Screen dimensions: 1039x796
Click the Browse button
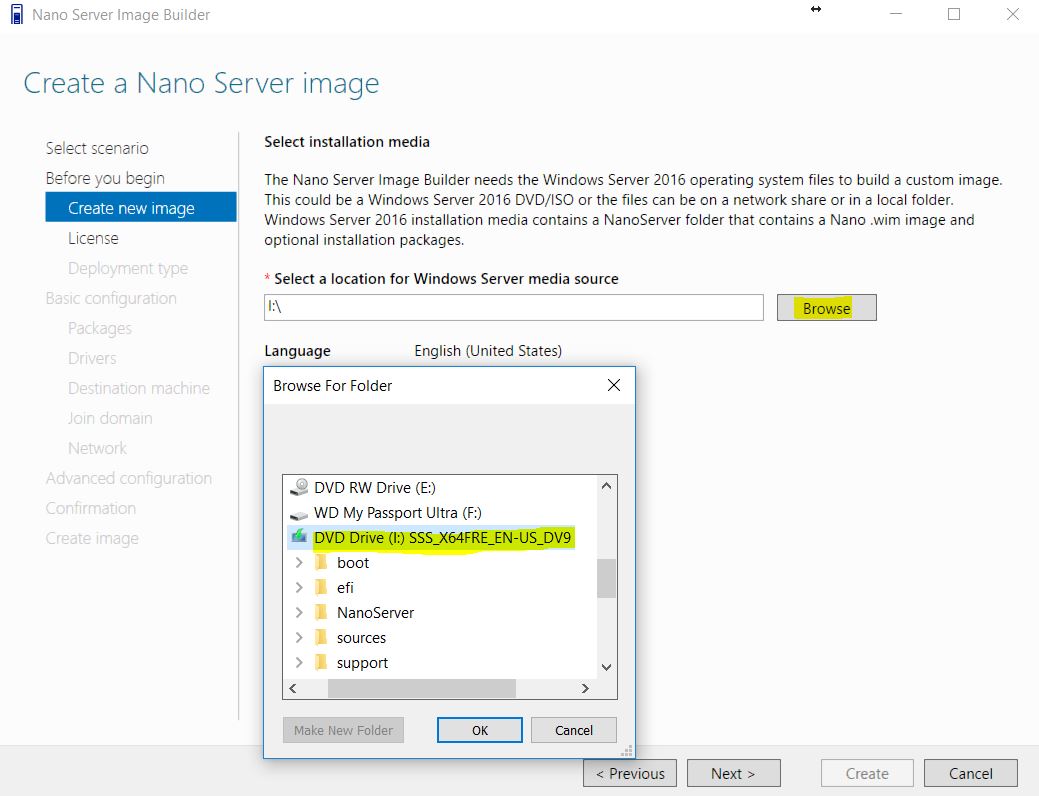tap(826, 308)
